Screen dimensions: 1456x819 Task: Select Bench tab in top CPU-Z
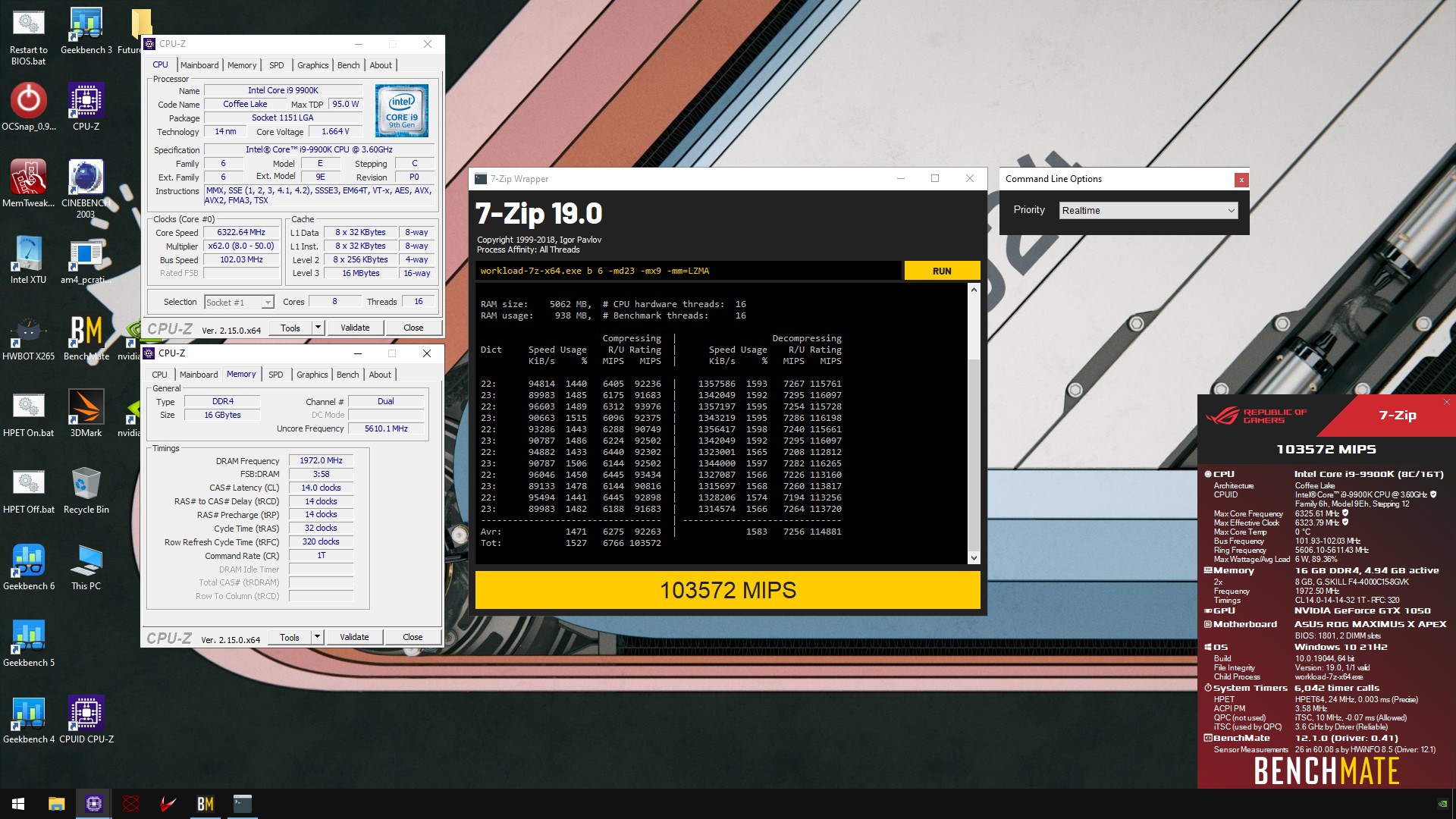tap(349, 65)
